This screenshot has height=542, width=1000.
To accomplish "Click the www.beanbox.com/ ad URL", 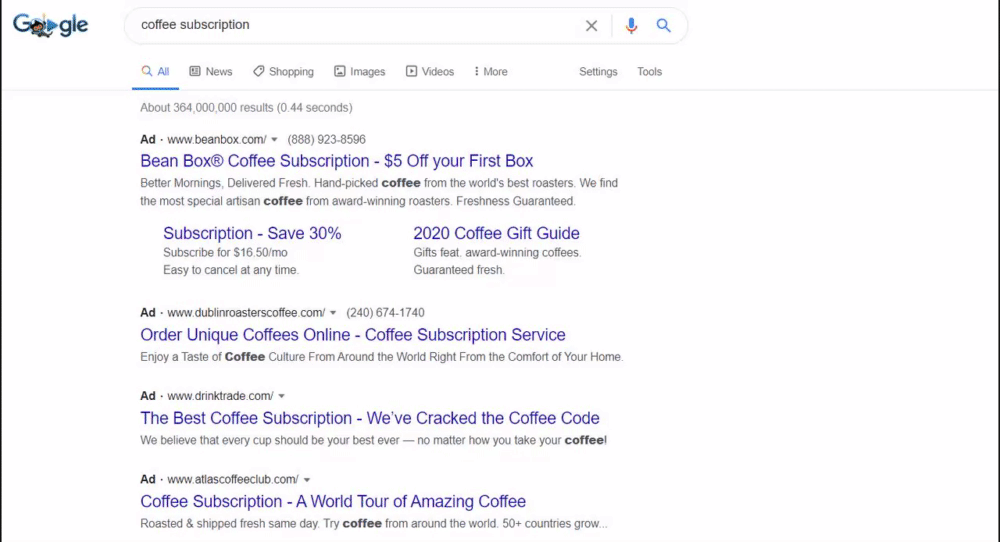I will point(217,140).
